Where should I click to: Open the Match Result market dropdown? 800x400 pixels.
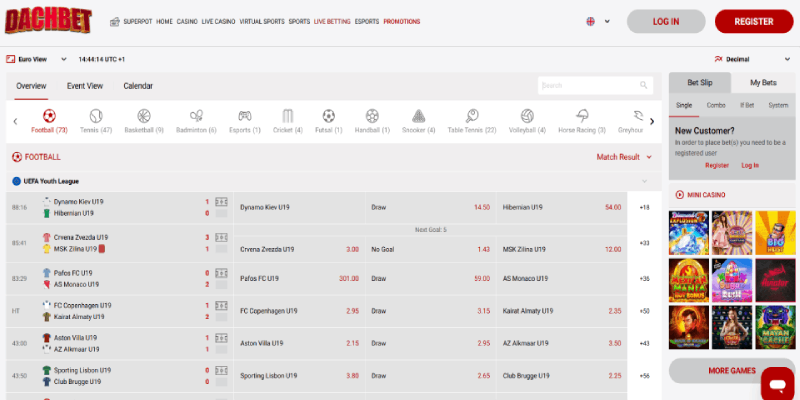624,157
